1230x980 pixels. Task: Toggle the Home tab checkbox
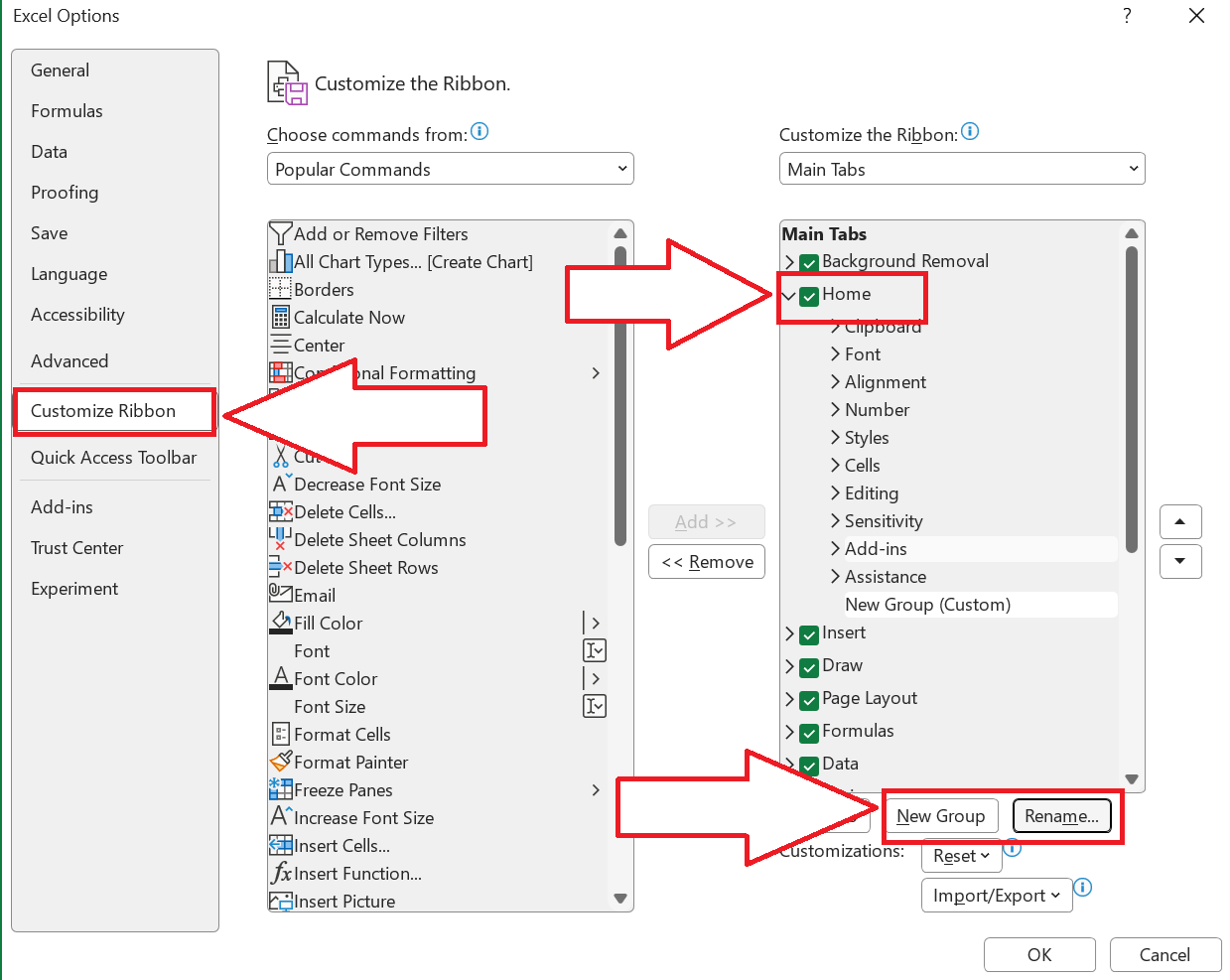coord(809,295)
